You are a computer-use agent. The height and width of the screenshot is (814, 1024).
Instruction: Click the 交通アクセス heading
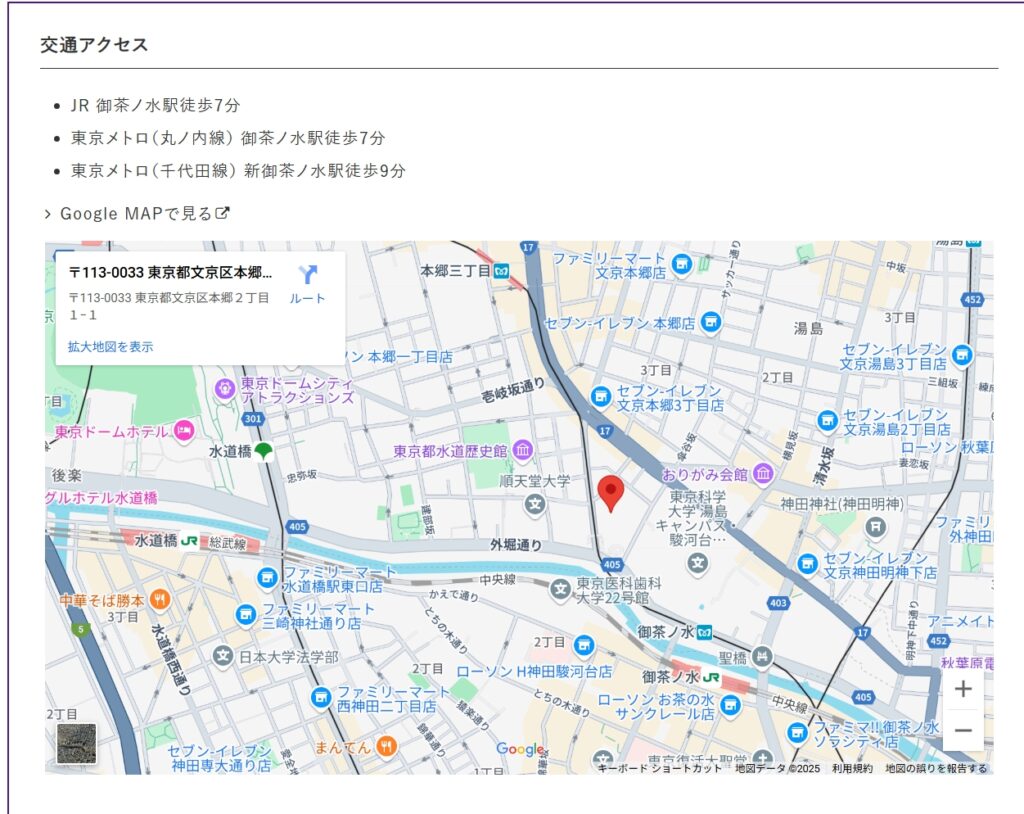(x=94, y=44)
